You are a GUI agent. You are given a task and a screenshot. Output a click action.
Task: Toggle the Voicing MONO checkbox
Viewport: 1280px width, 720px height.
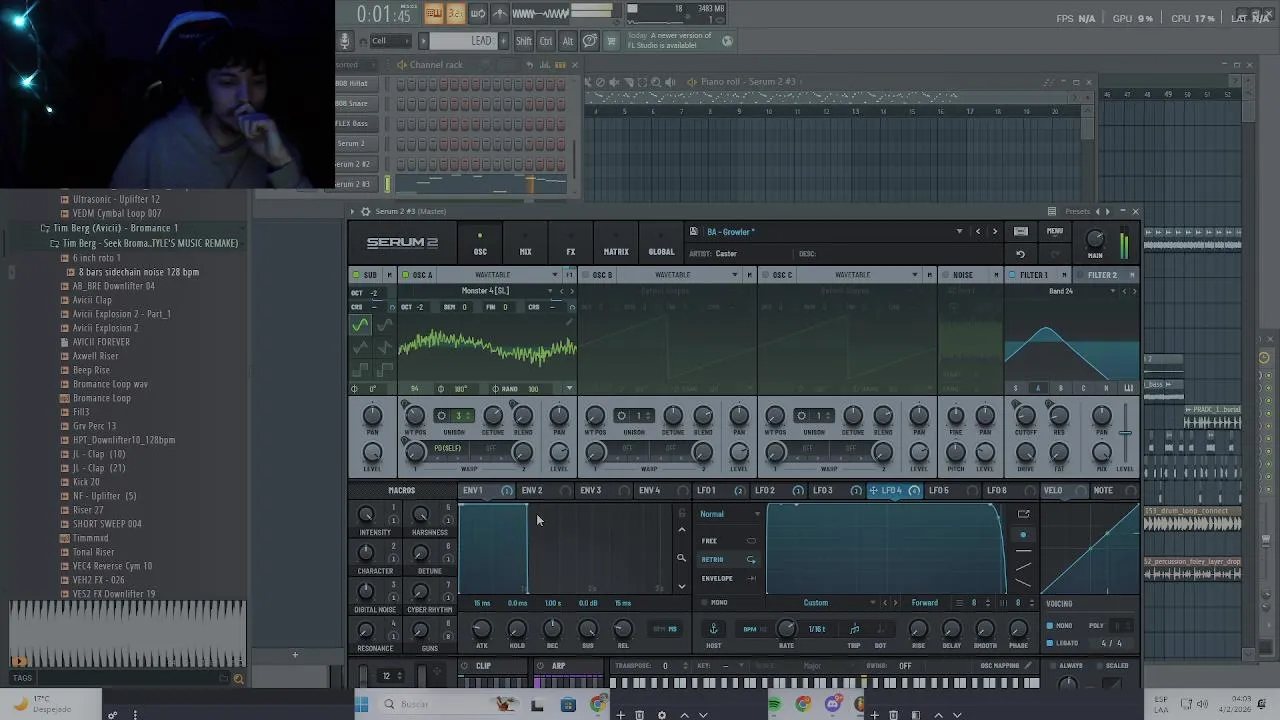[1050, 626]
